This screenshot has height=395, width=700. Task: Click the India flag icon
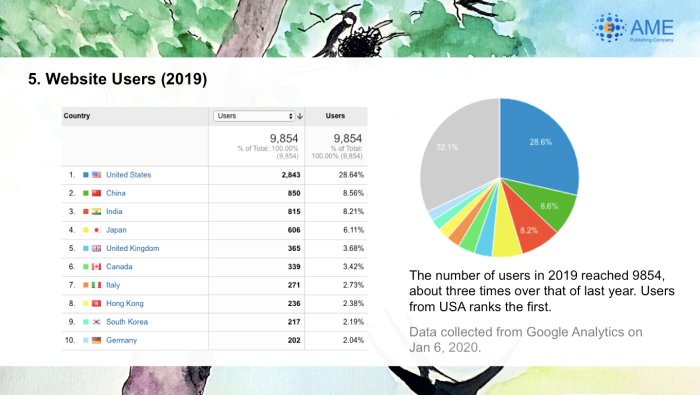coord(96,212)
